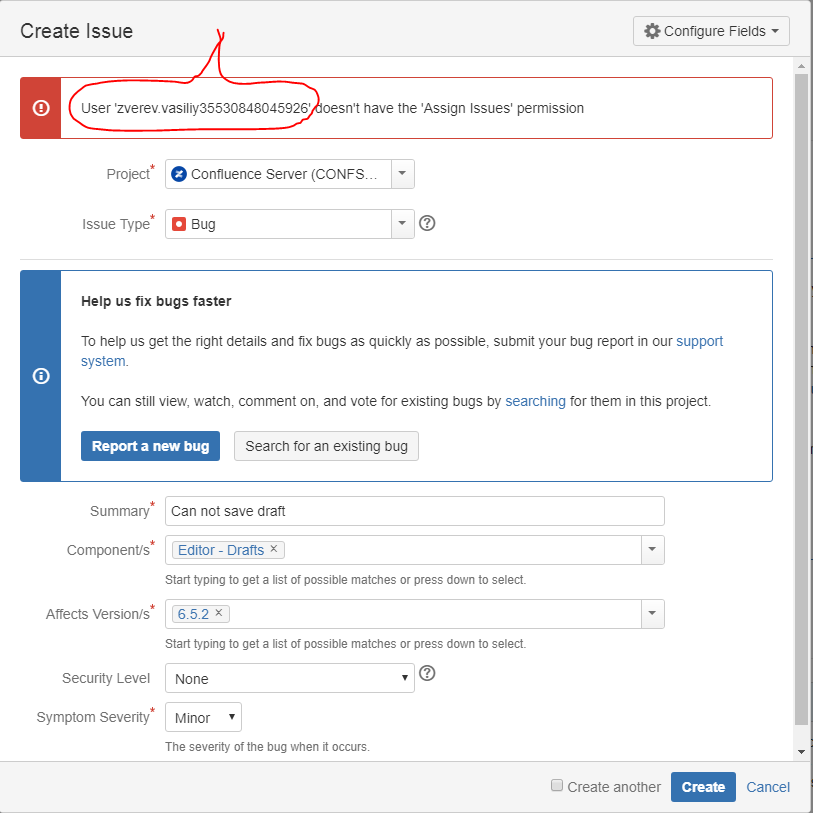Screen dimensions: 813x813
Task: Click the 6.5.2 version label
Action: [x=193, y=614]
